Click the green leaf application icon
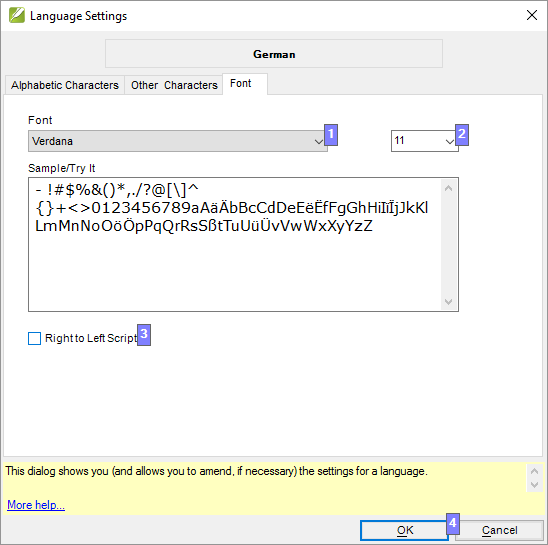The height and width of the screenshot is (545, 548). tap(17, 15)
